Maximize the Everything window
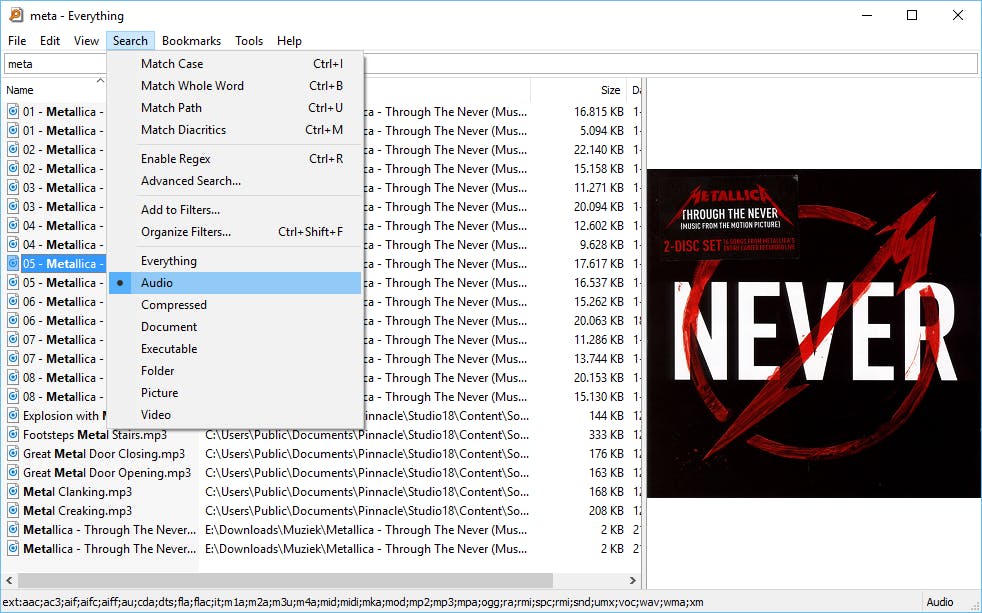Screen dimensions: 982x613 coord(912,15)
